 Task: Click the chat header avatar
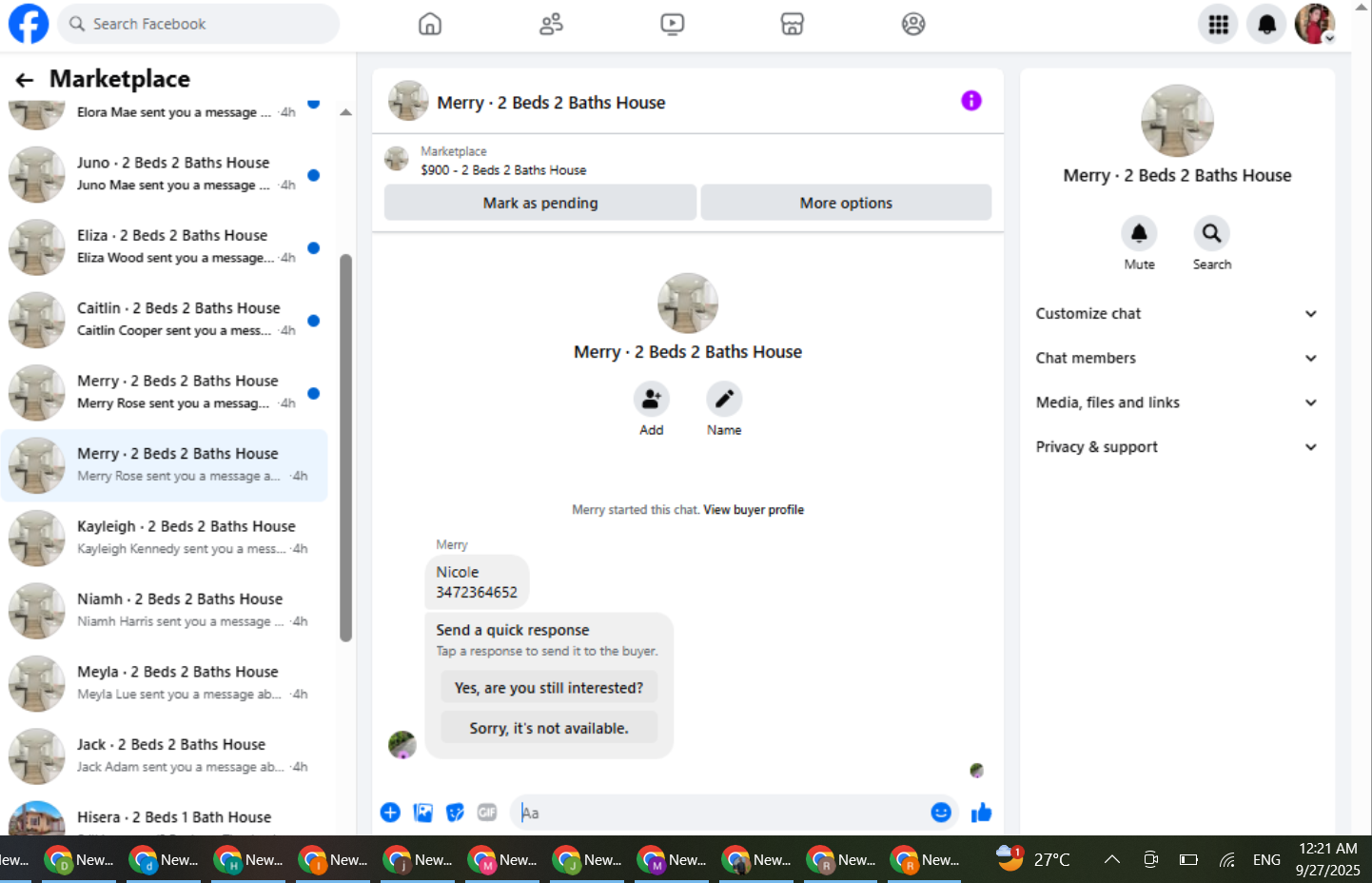click(x=408, y=101)
